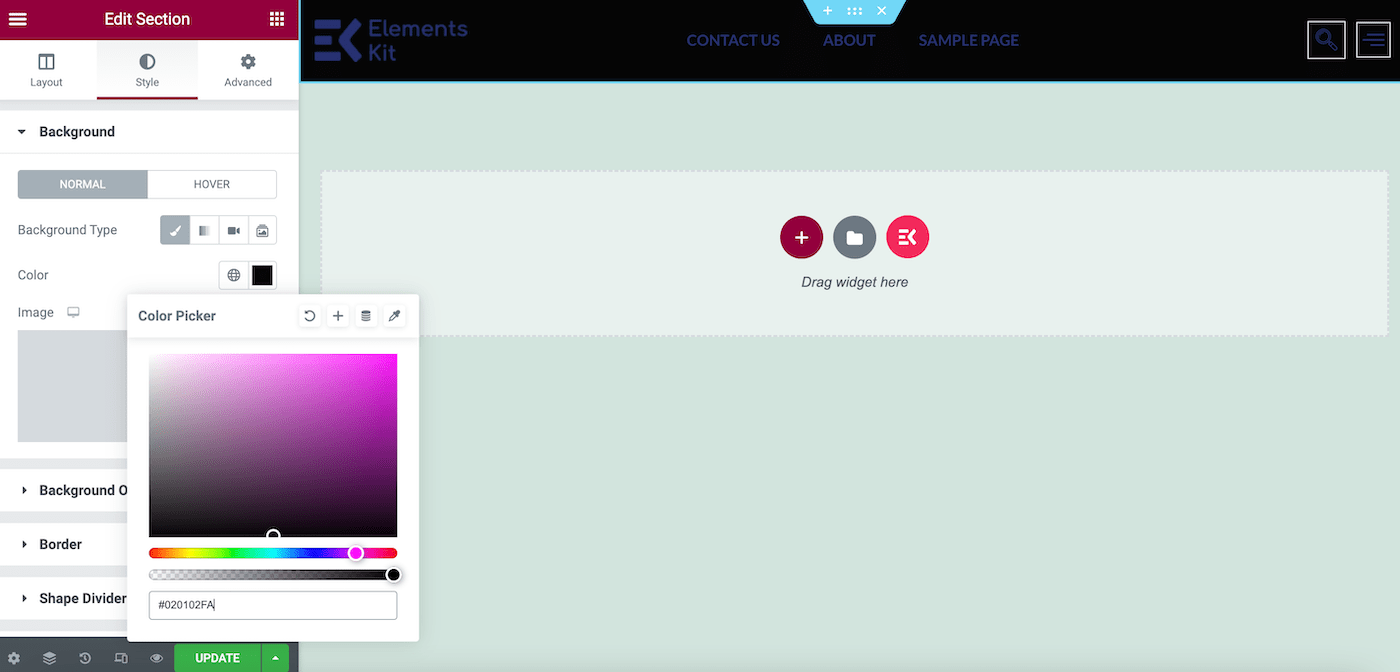Click the hex color value input field
This screenshot has height=672, width=1400.
272,605
